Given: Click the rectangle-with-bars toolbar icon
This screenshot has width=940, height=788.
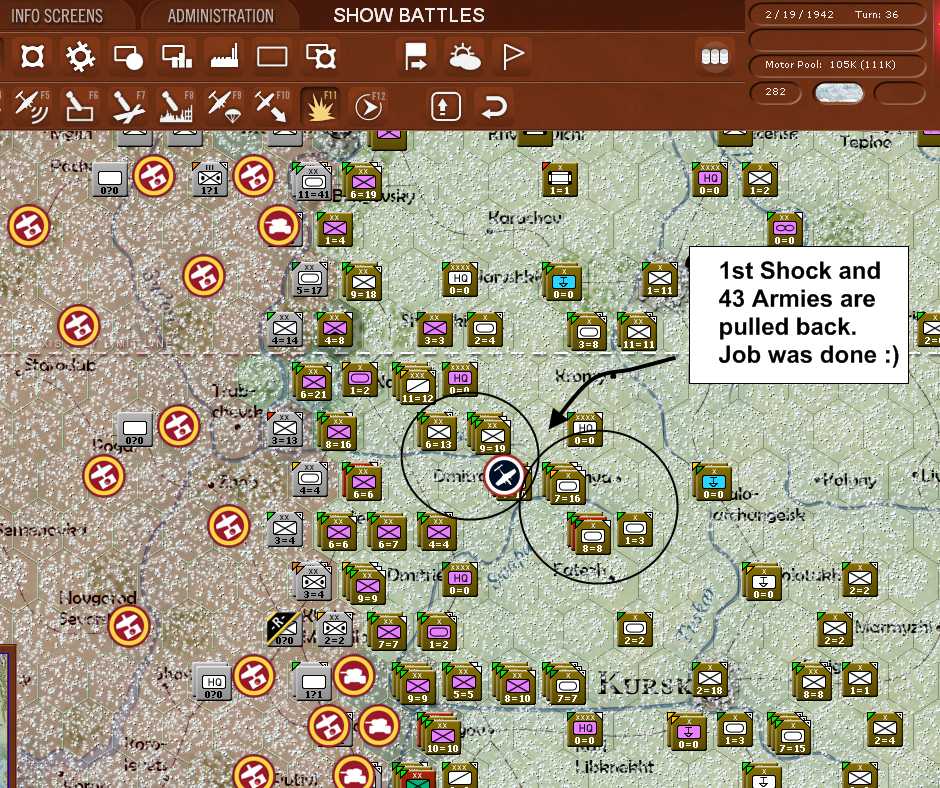Looking at the screenshot, I should pos(176,57).
